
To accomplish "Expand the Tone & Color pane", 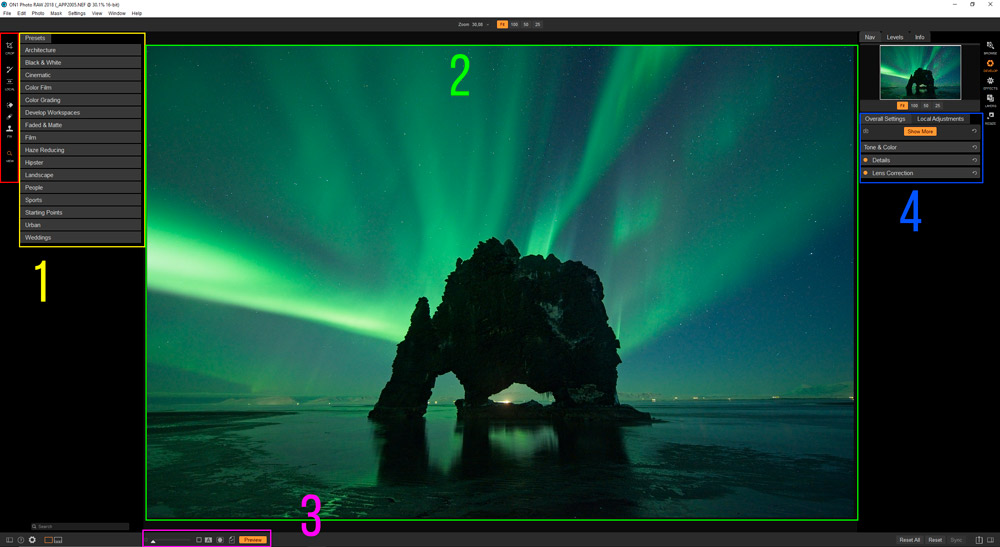I will (915, 147).
